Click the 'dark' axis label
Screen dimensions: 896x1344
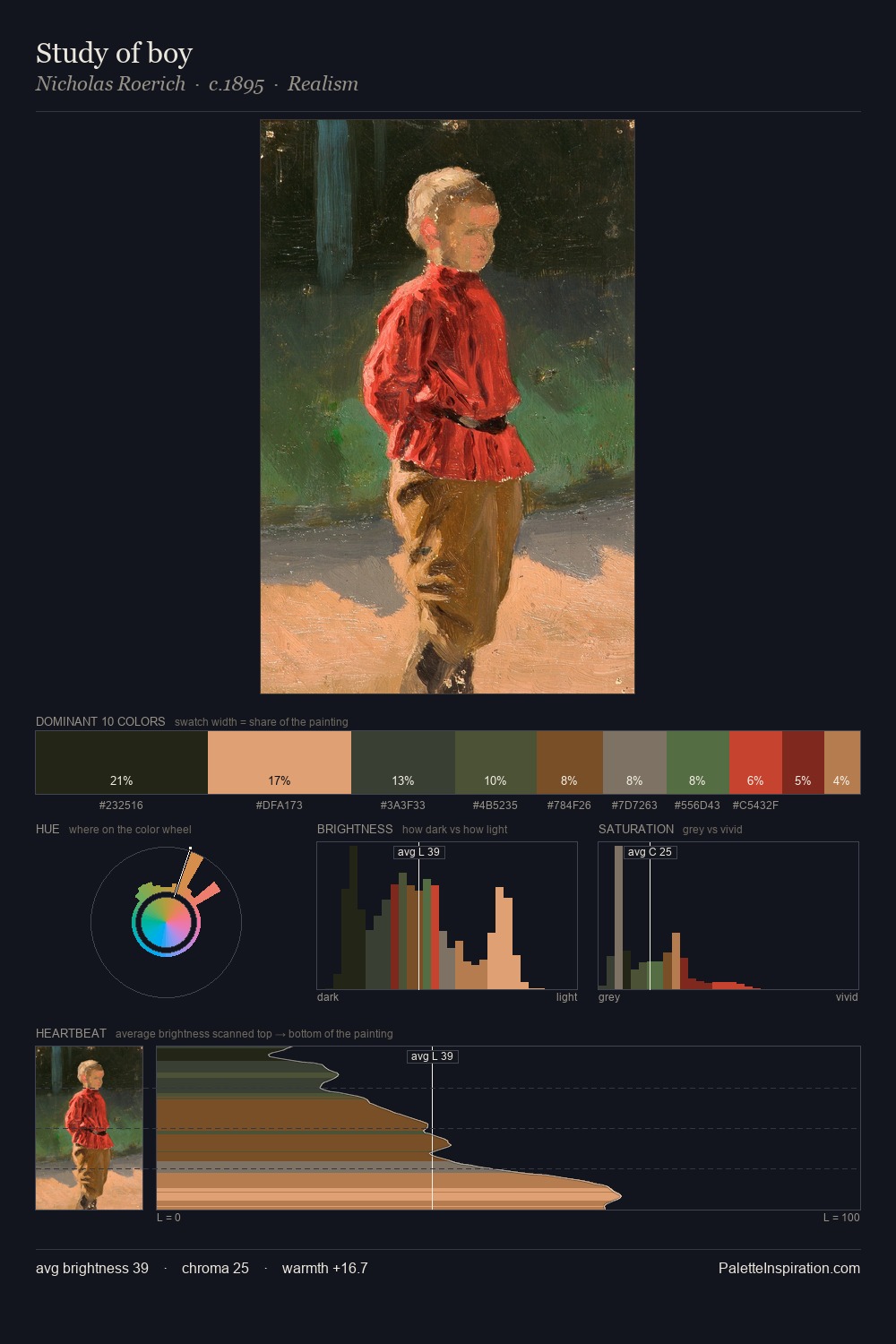[328, 997]
